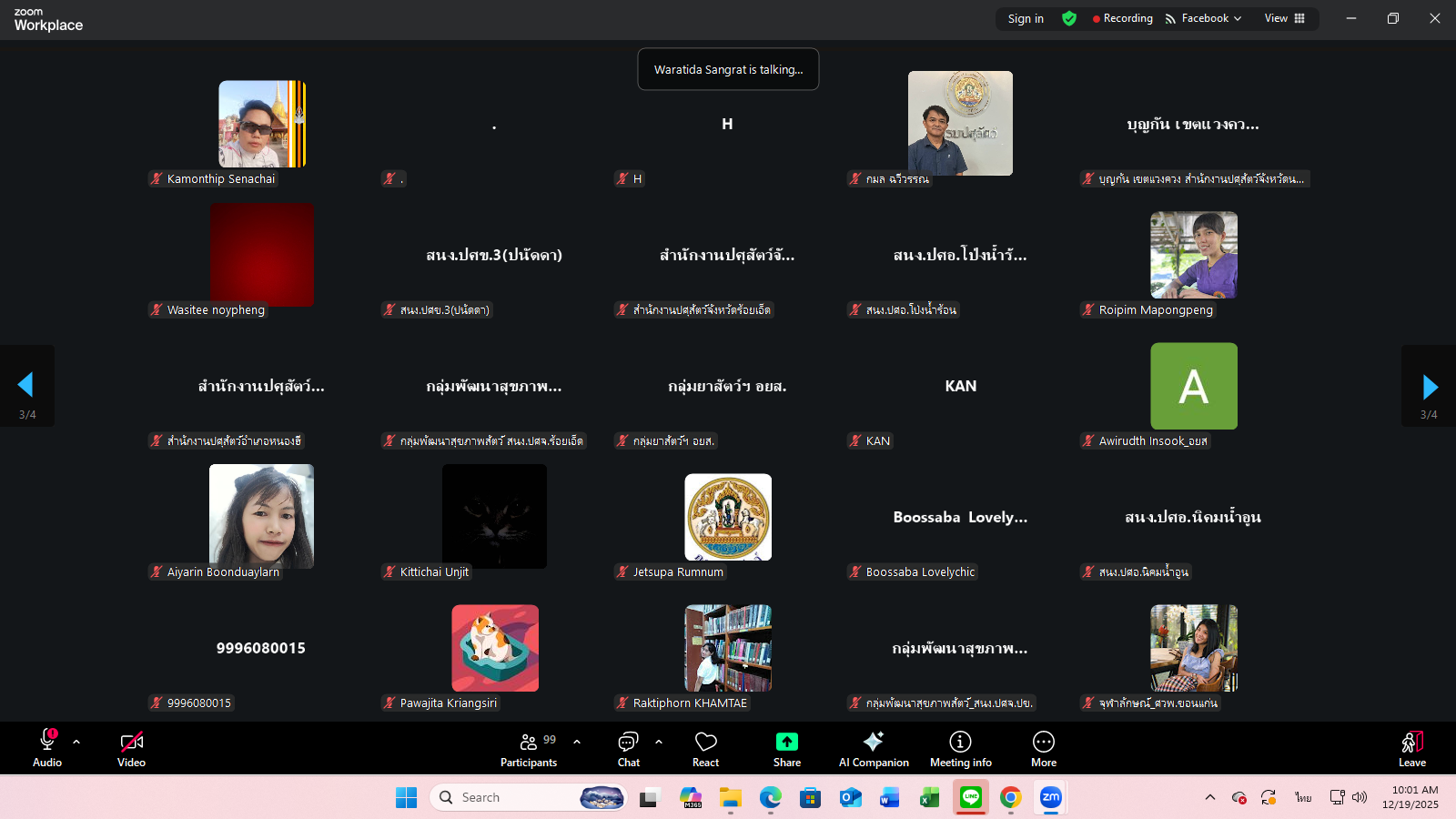Unmute the microphone Audio button
1456x819 pixels.
pyautogui.click(x=47, y=748)
